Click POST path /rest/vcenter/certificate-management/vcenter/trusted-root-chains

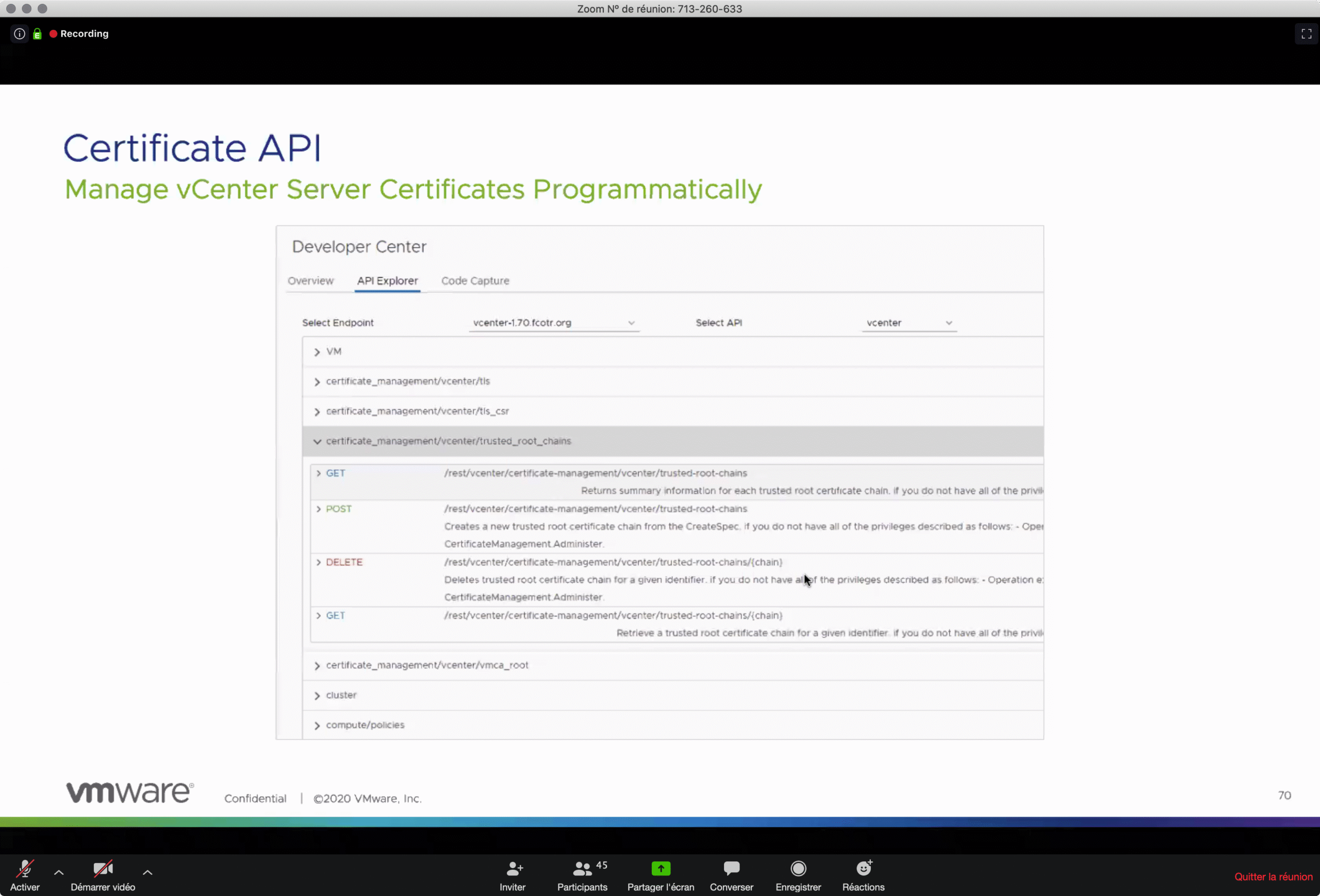(x=595, y=509)
